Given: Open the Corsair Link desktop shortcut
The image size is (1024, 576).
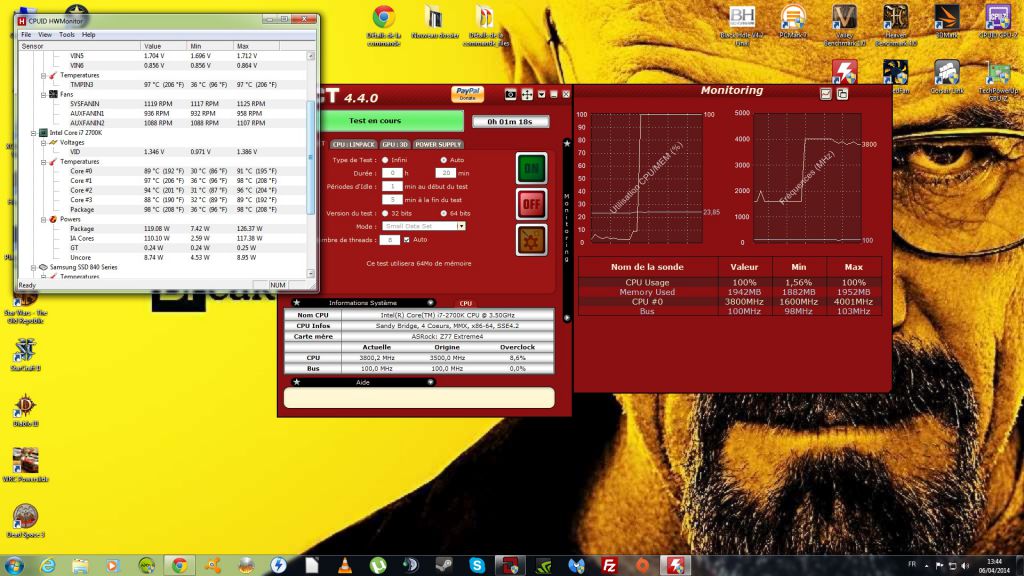Looking at the screenshot, I should click(x=947, y=77).
